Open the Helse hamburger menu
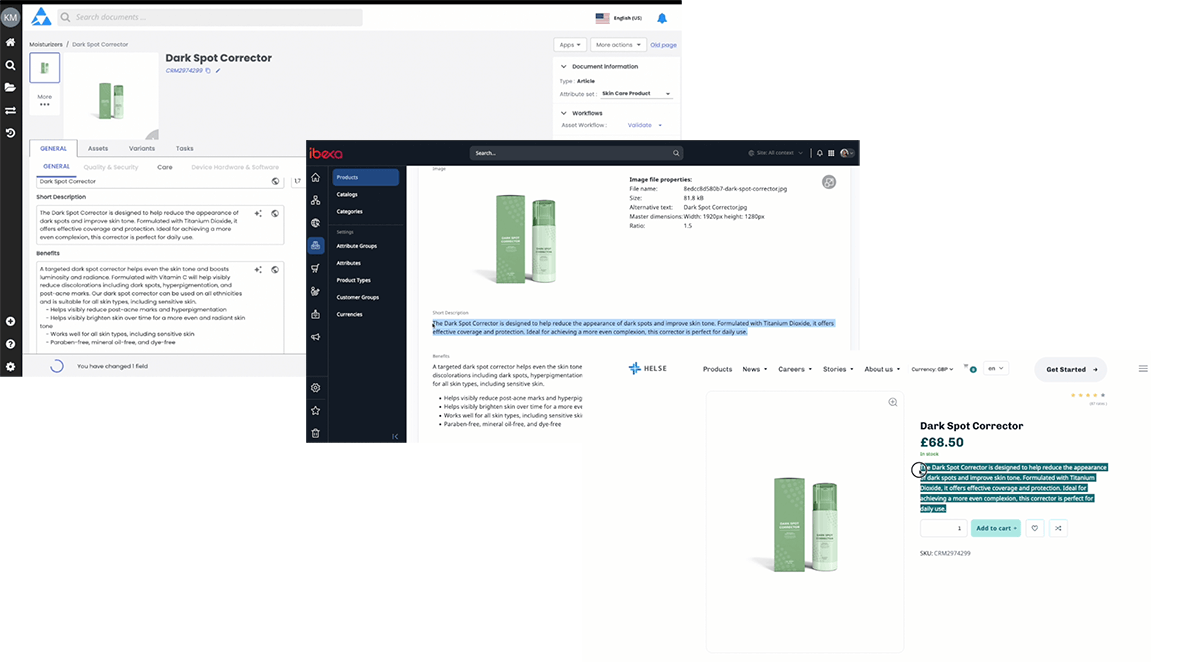The height and width of the screenshot is (662, 1200). click(x=1143, y=369)
